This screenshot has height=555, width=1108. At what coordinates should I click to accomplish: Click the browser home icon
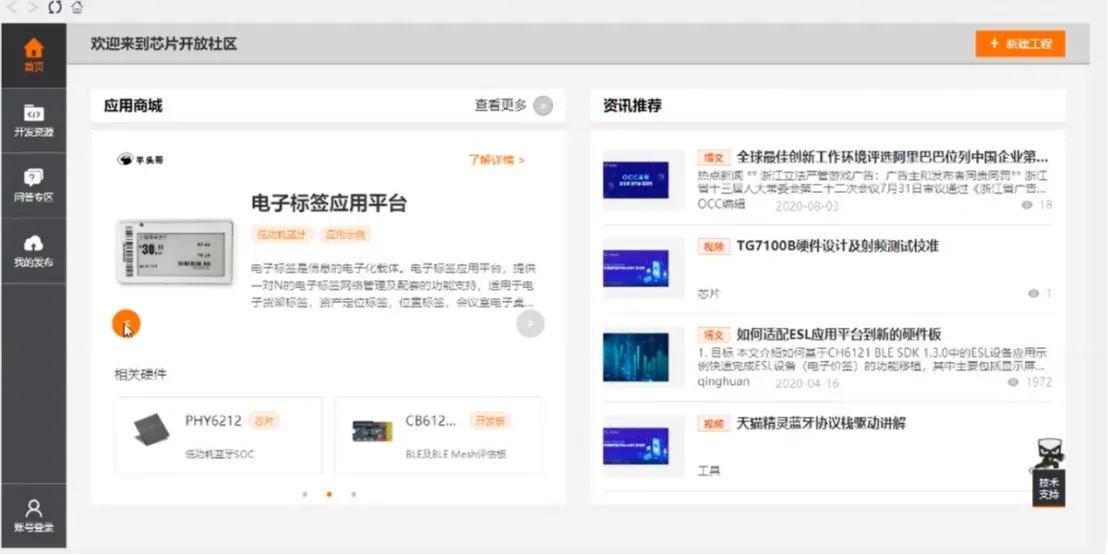(77, 8)
